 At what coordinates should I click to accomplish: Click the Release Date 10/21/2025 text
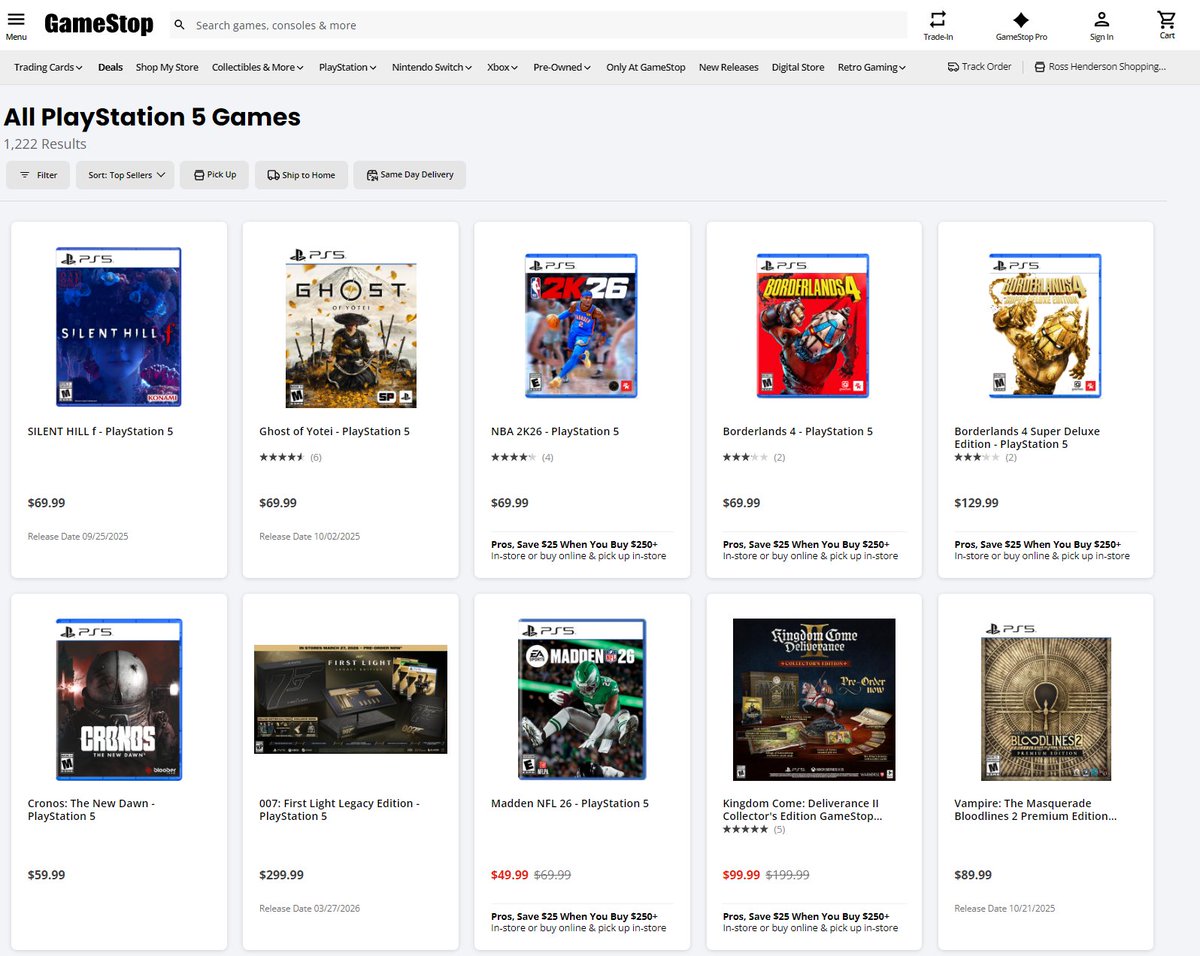[1005, 908]
